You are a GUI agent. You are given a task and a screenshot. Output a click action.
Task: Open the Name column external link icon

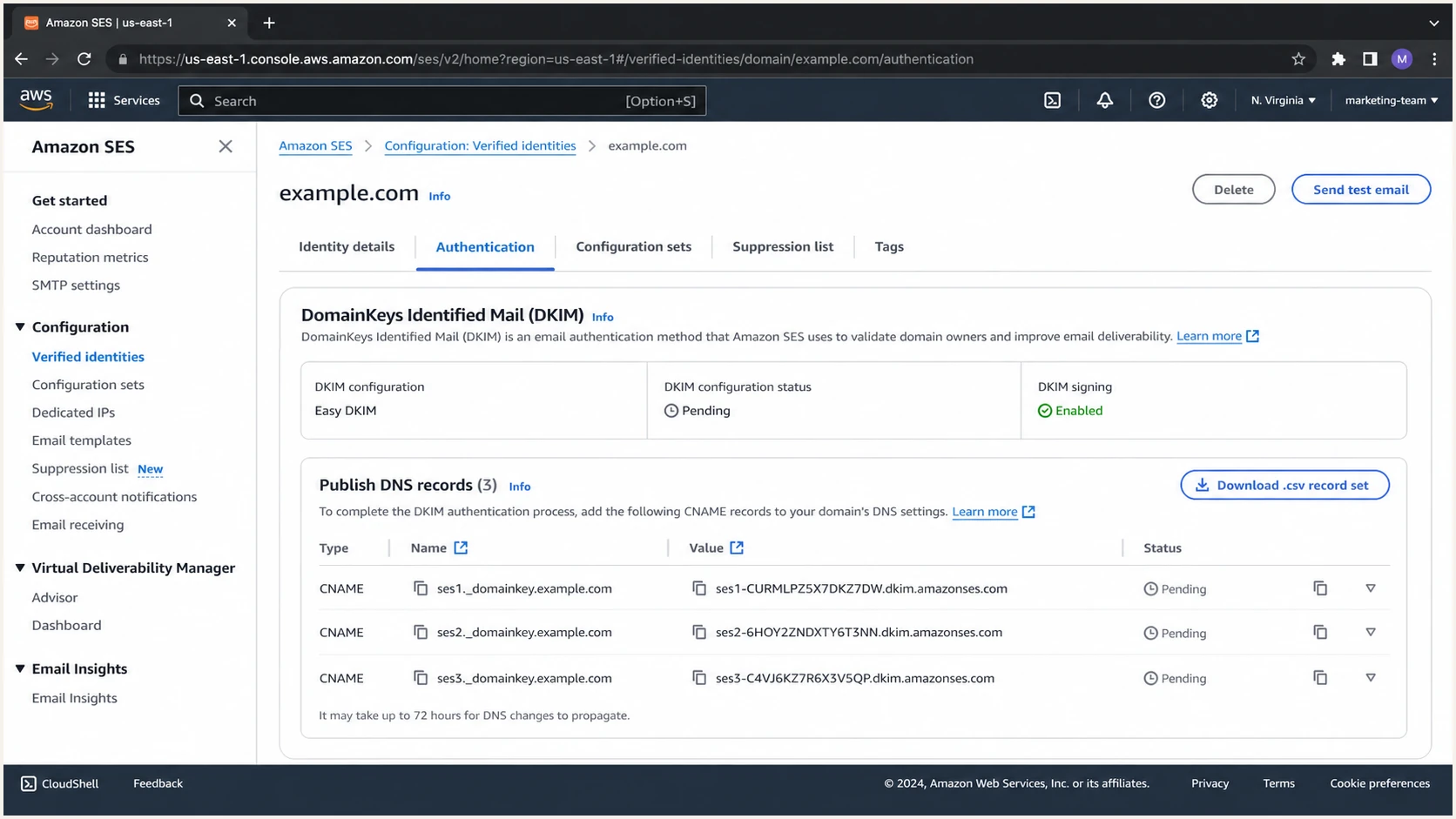point(461,547)
